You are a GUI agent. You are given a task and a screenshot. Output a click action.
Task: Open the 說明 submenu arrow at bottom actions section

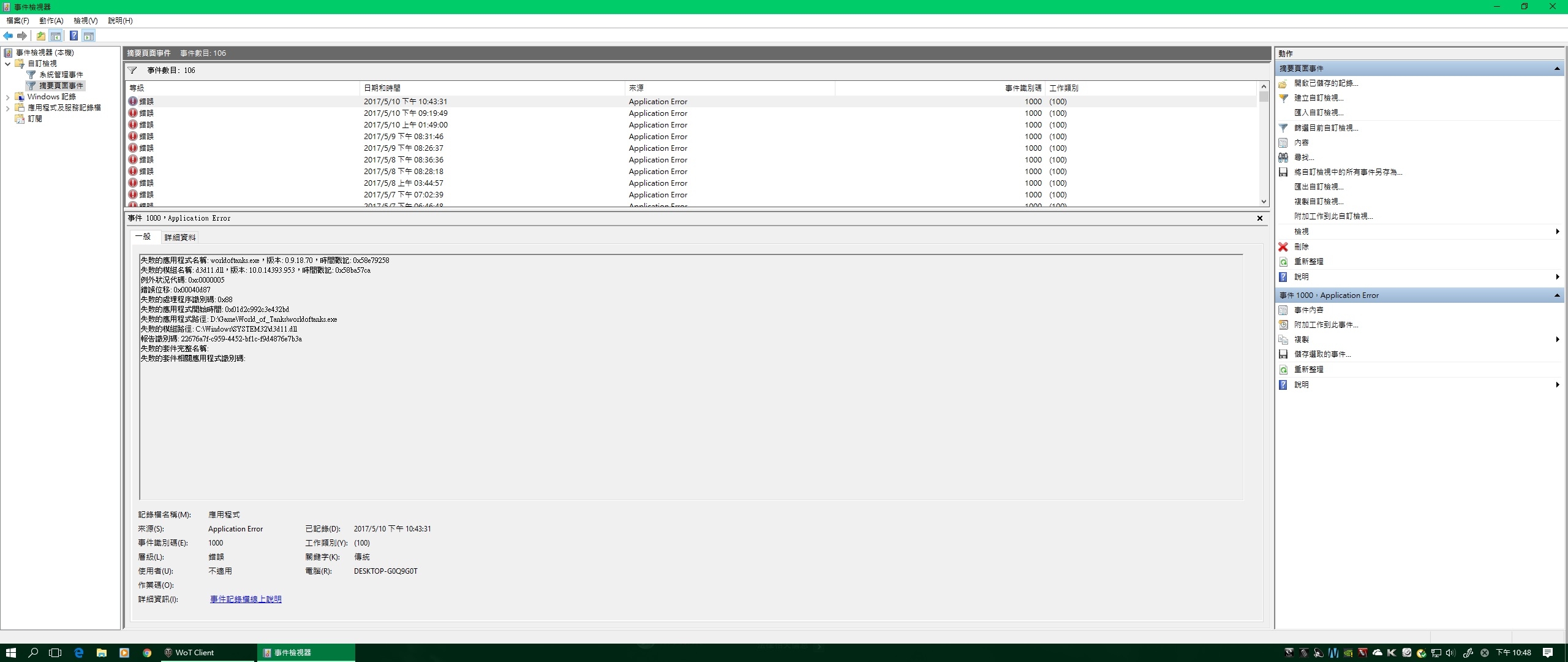pos(1558,385)
